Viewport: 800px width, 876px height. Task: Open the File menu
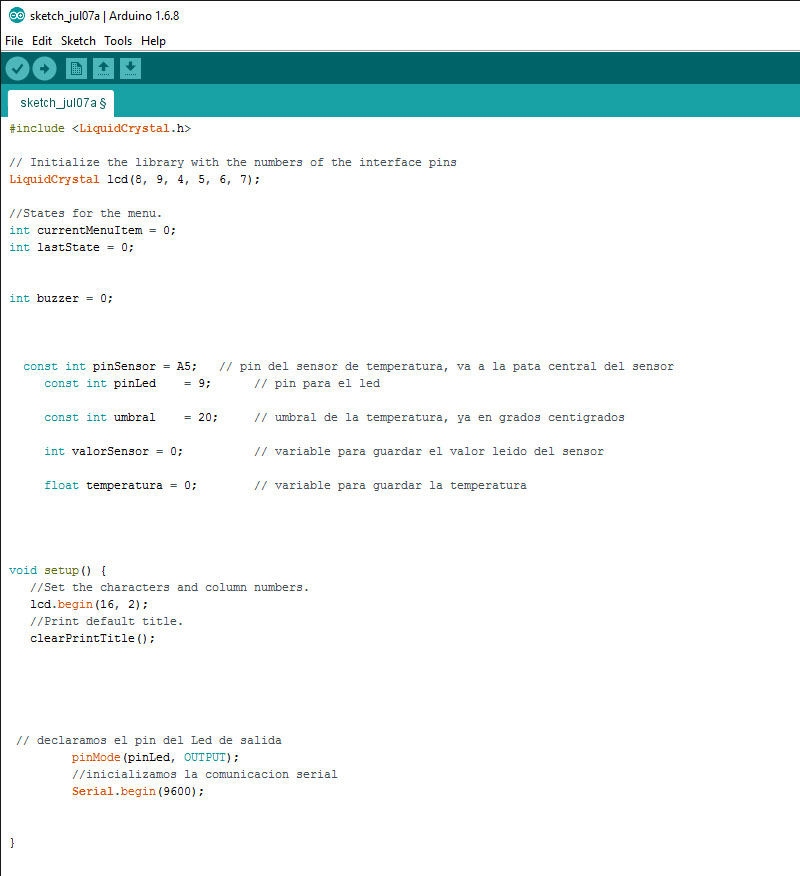14,41
